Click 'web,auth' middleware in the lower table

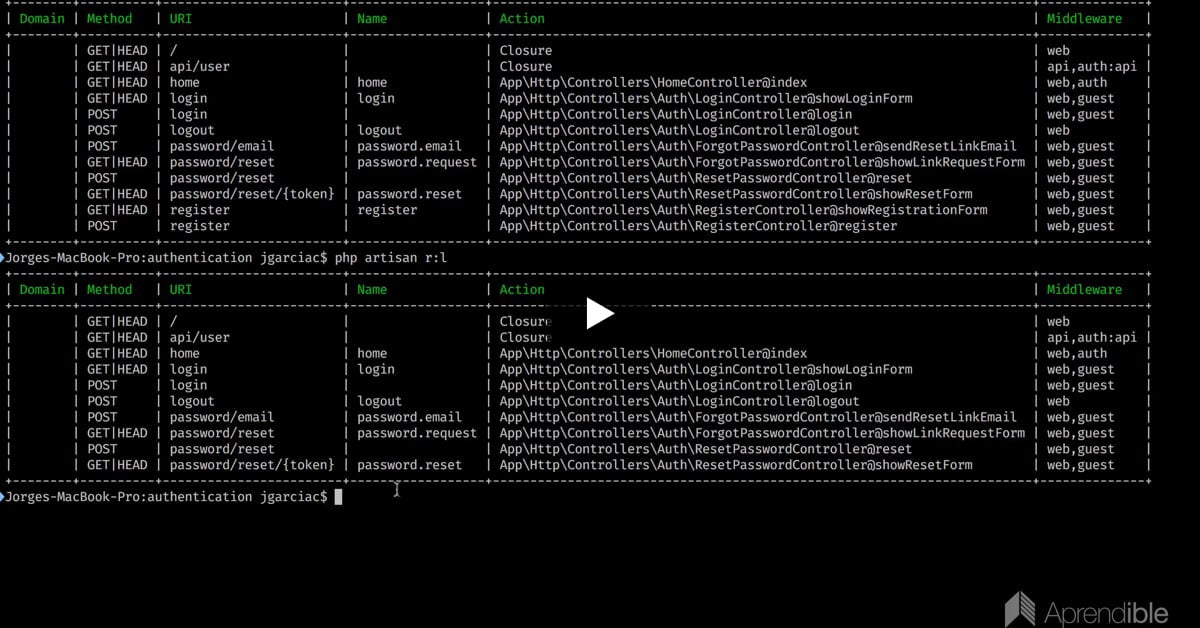(1077, 353)
